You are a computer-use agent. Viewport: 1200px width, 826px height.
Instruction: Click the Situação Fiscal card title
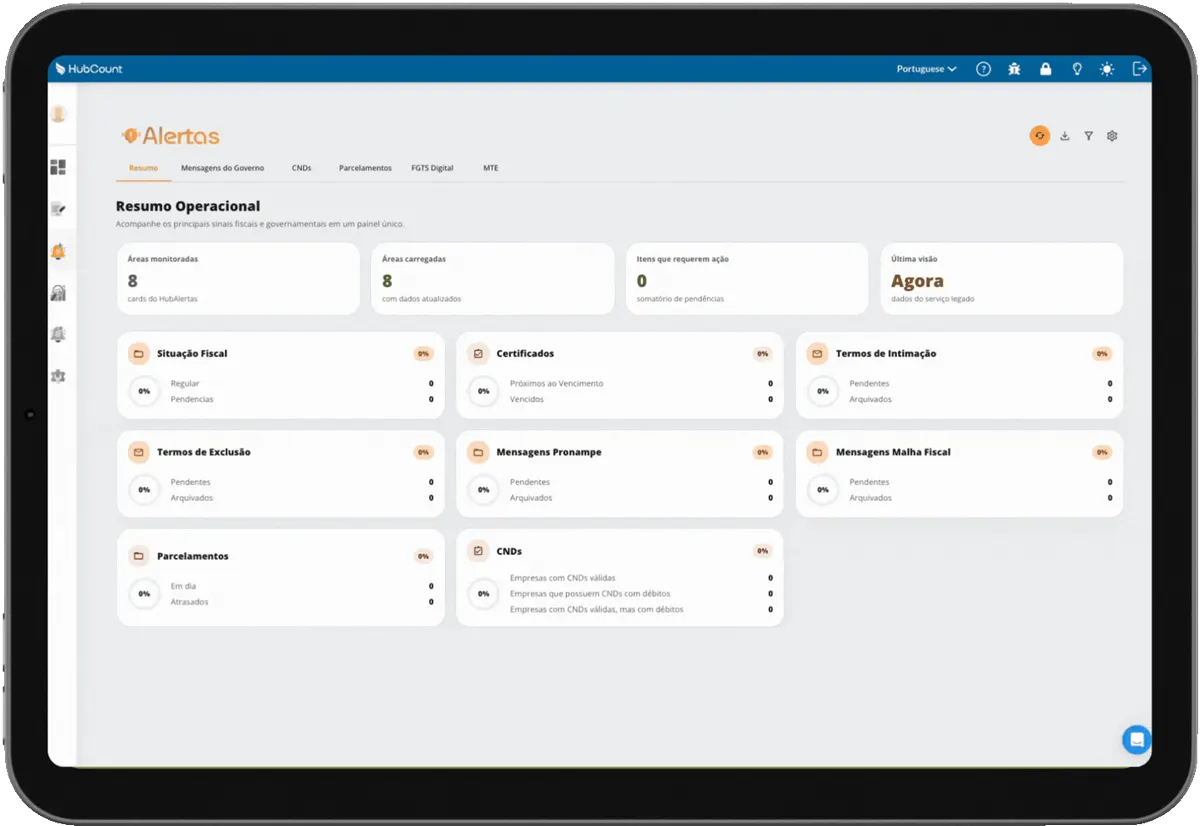coord(192,354)
